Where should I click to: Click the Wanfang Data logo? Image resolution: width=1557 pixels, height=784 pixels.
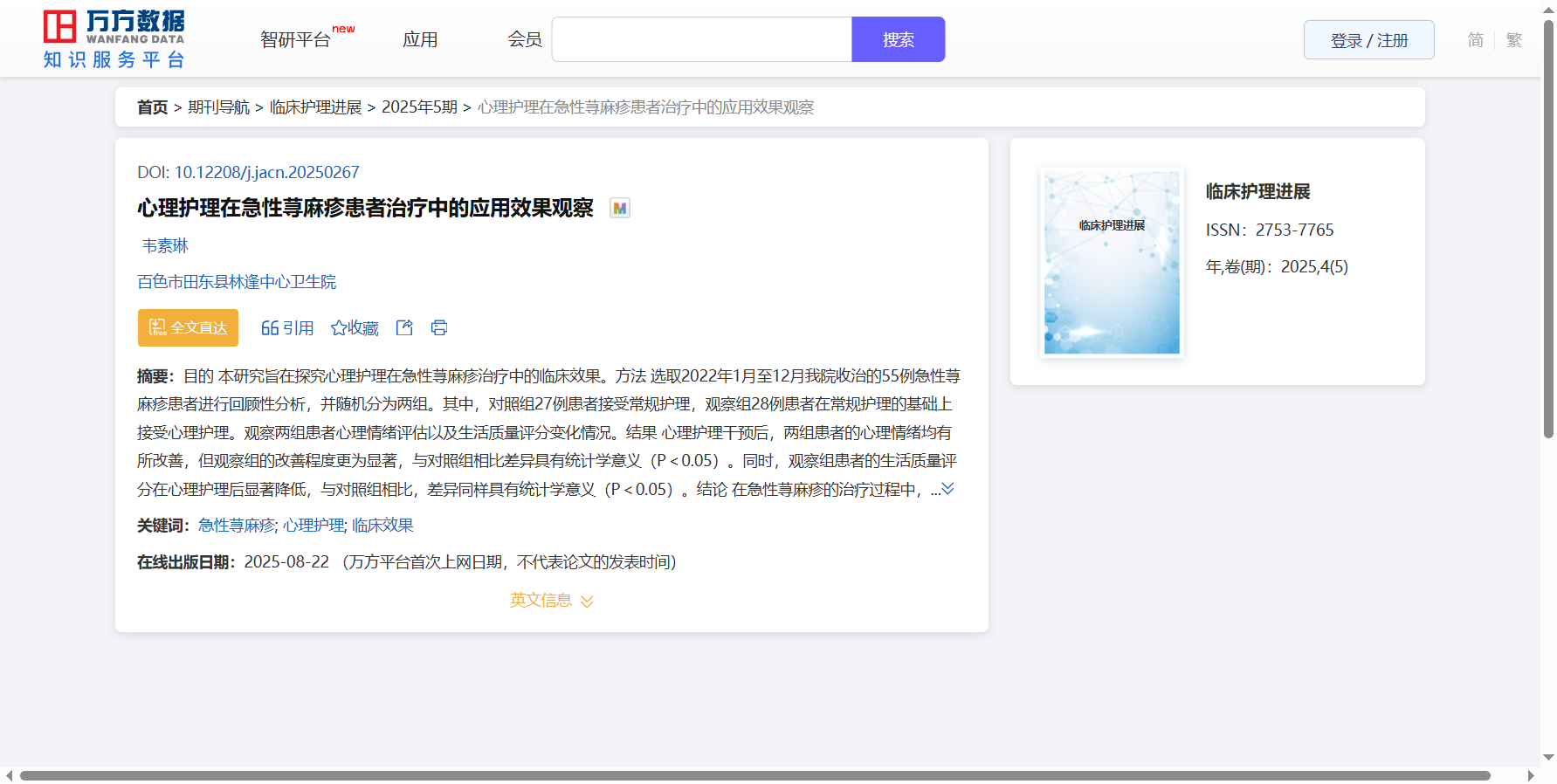[x=114, y=39]
